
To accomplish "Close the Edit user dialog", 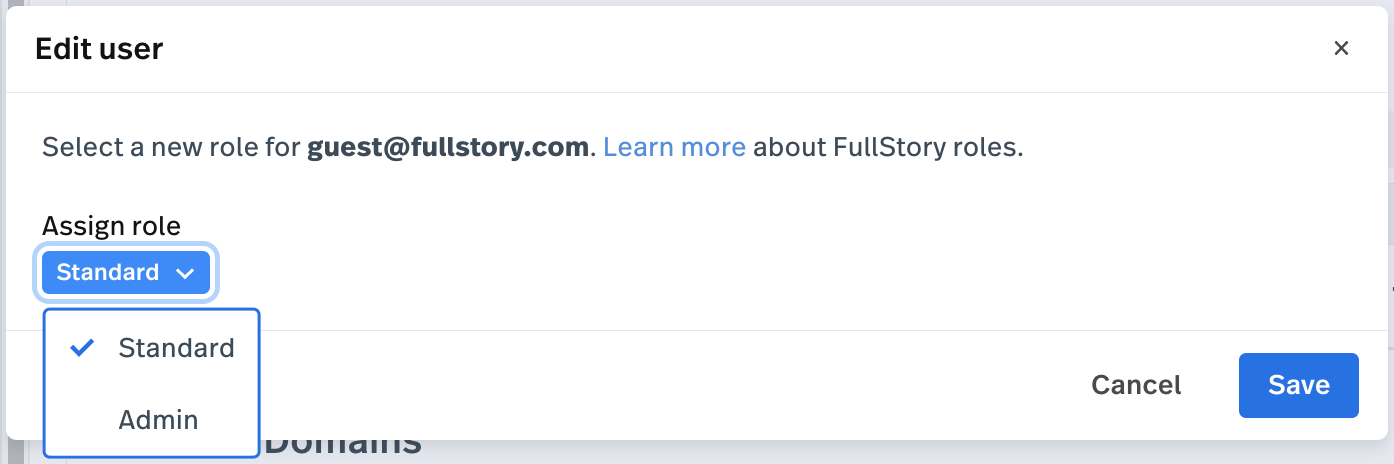I will point(1341,48).
